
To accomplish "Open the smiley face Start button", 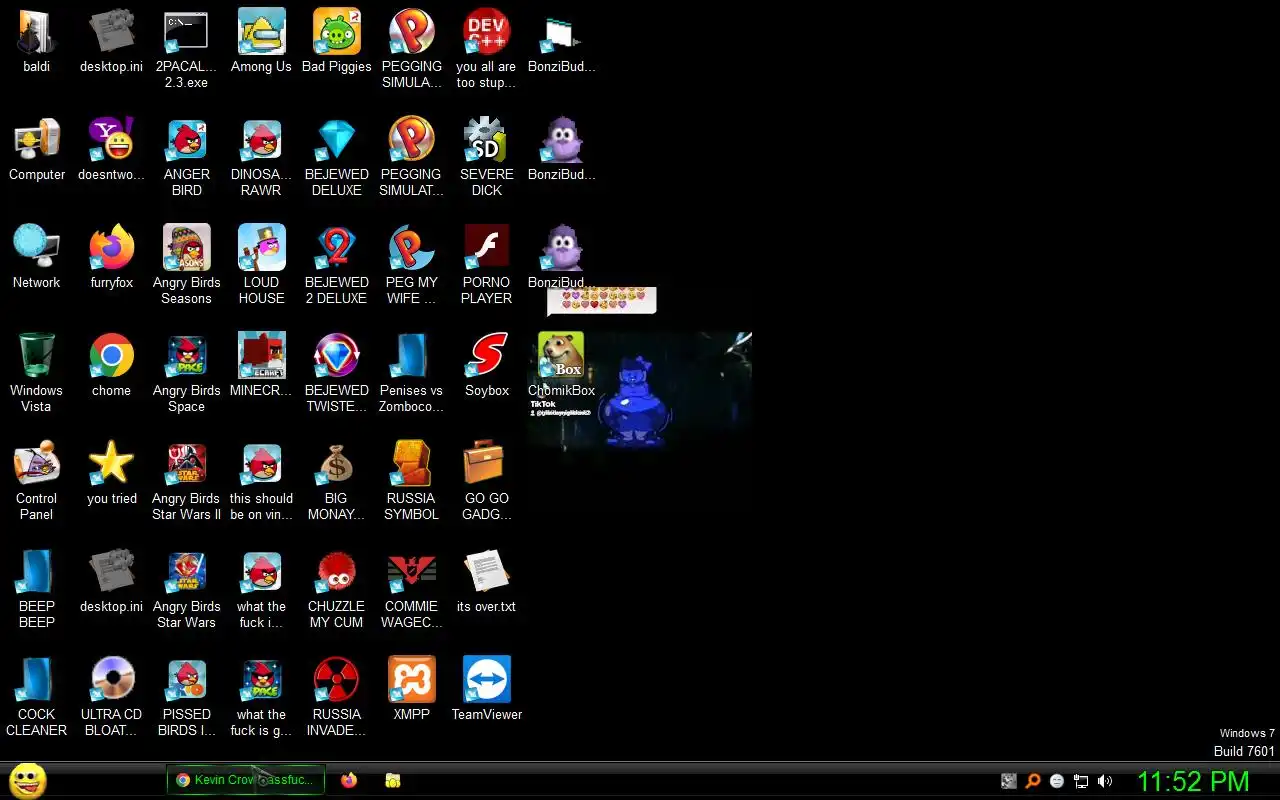I will pos(28,780).
